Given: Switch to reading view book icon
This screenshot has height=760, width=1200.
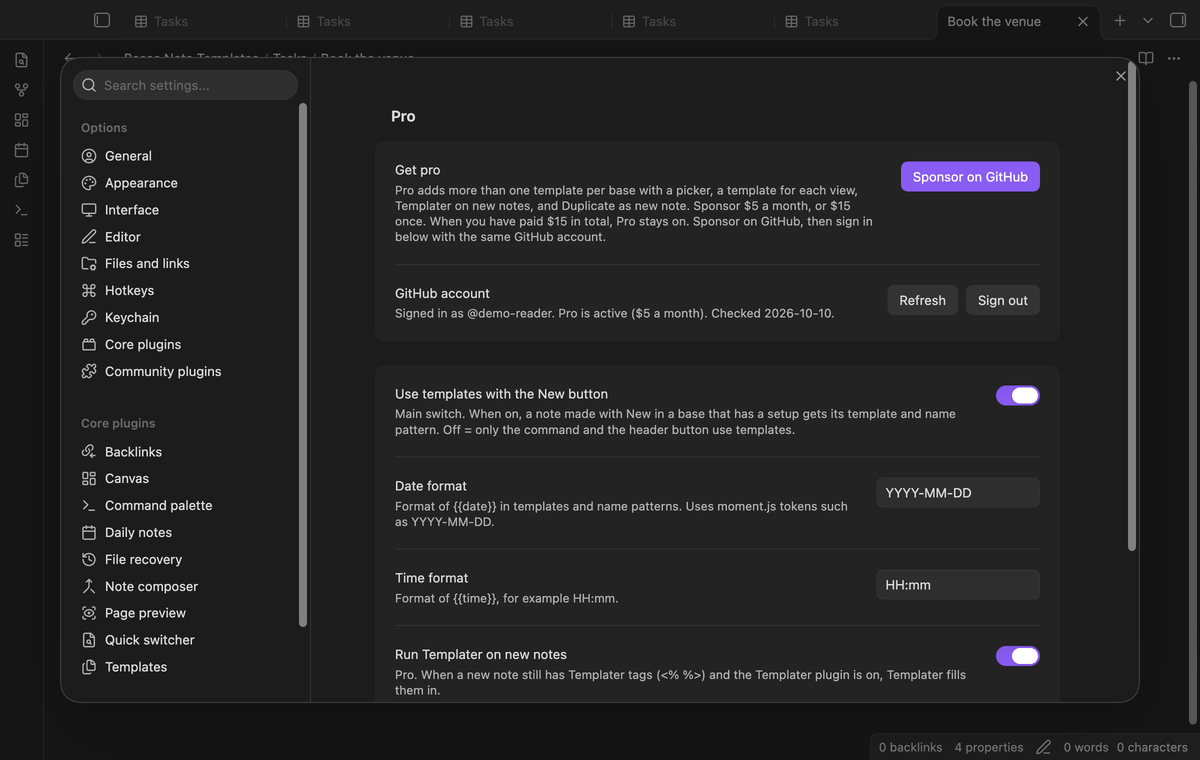Looking at the screenshot, I should (1146, 58).
